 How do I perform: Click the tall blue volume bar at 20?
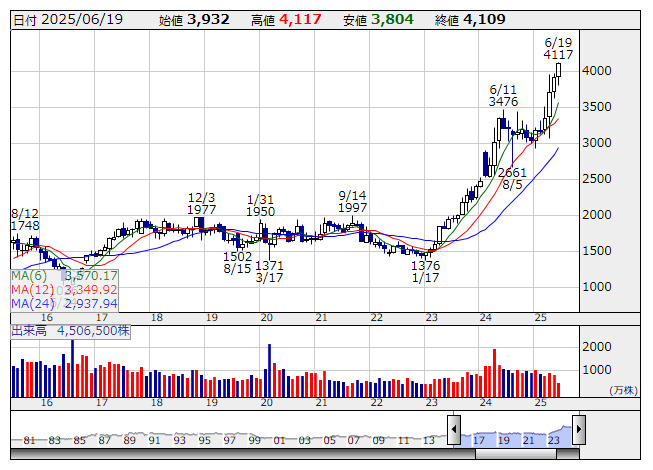click(269, 371)
